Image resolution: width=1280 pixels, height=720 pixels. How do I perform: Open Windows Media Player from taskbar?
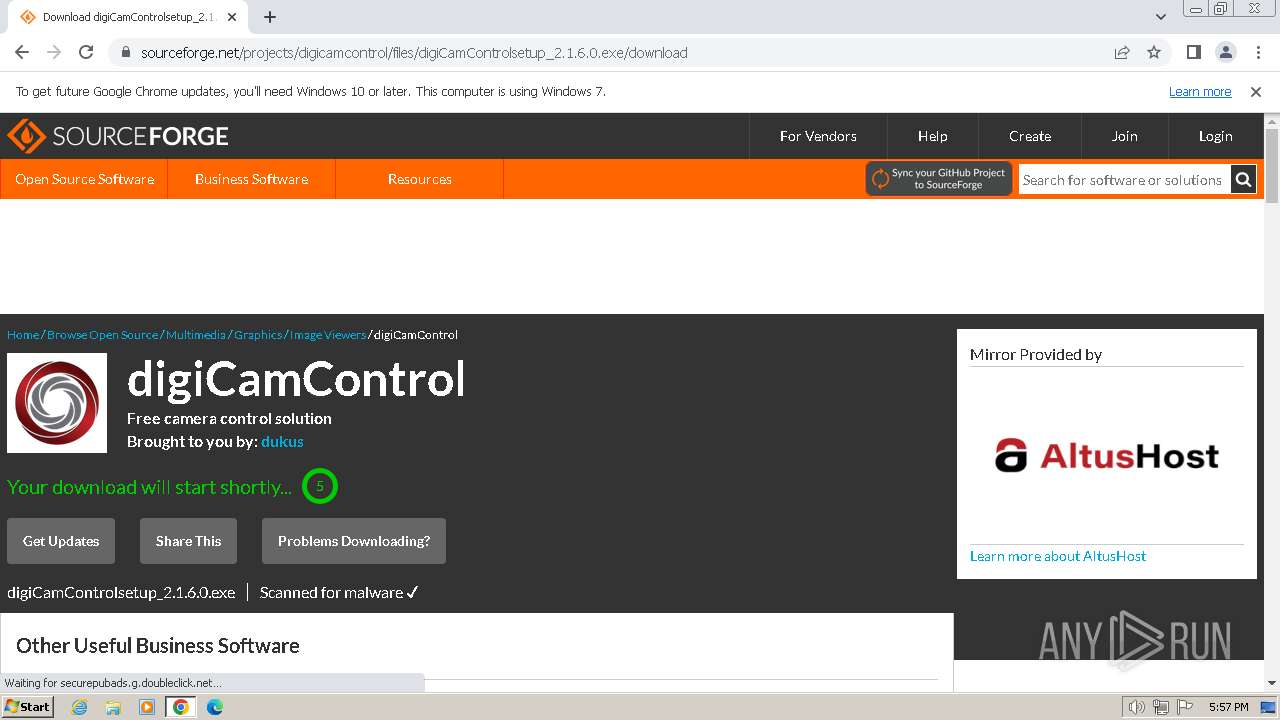point(147,707)
